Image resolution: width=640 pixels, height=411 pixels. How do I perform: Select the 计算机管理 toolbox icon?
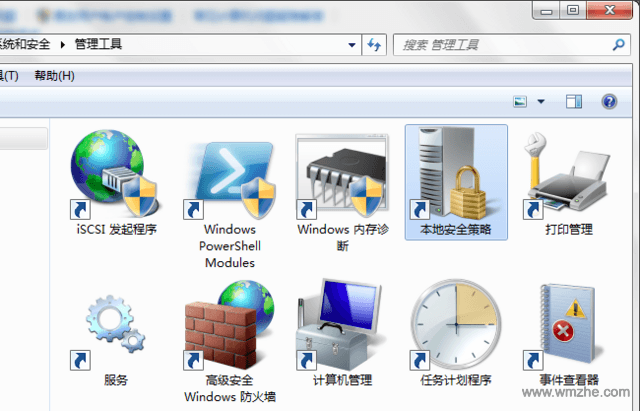(342, 324)
